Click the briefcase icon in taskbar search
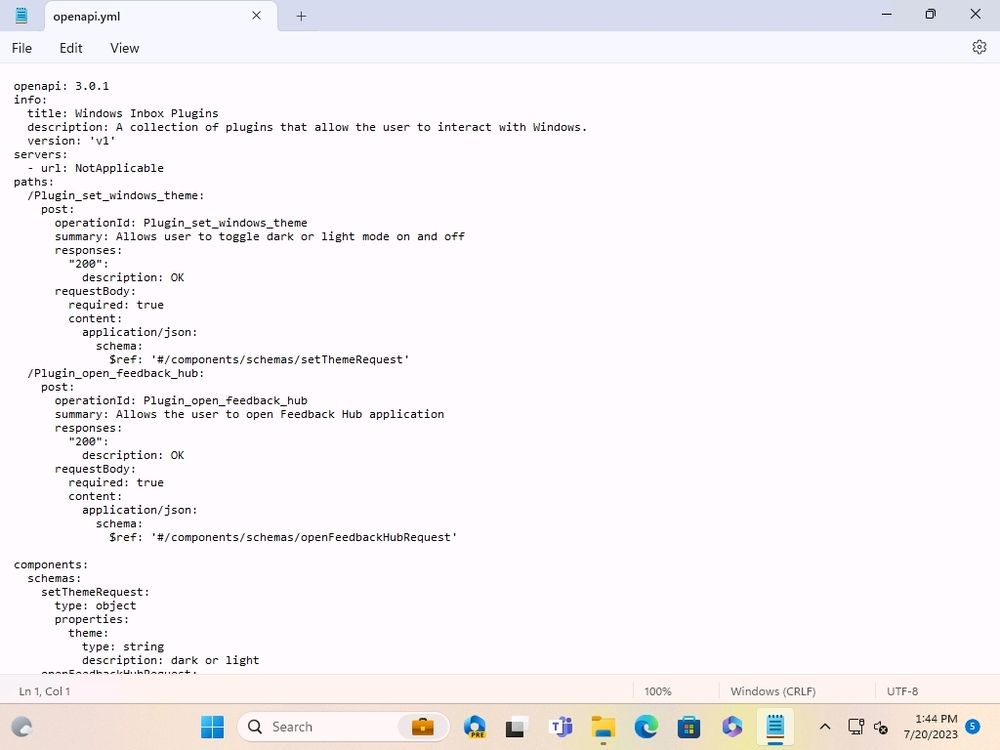Image resolution: width=1000 pixels, height=750 pixels. pos(423,726)
